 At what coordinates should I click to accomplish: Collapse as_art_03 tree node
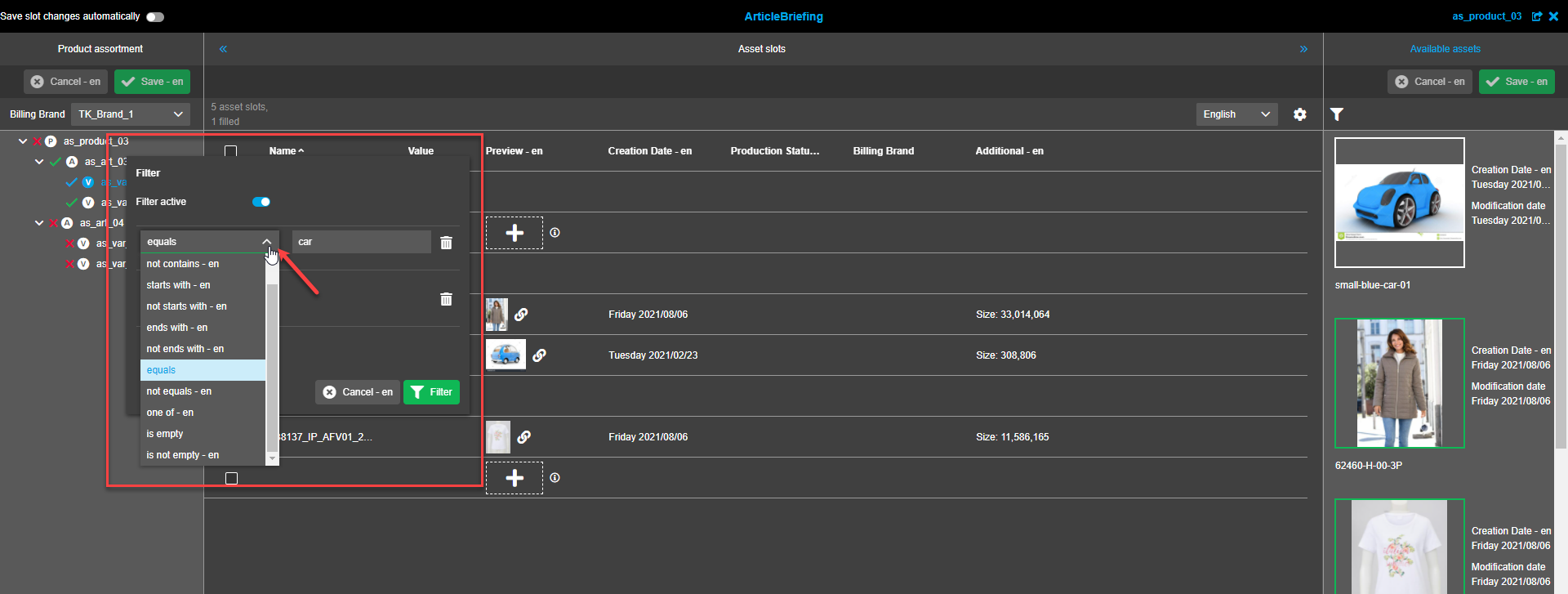tap(39, 162)
